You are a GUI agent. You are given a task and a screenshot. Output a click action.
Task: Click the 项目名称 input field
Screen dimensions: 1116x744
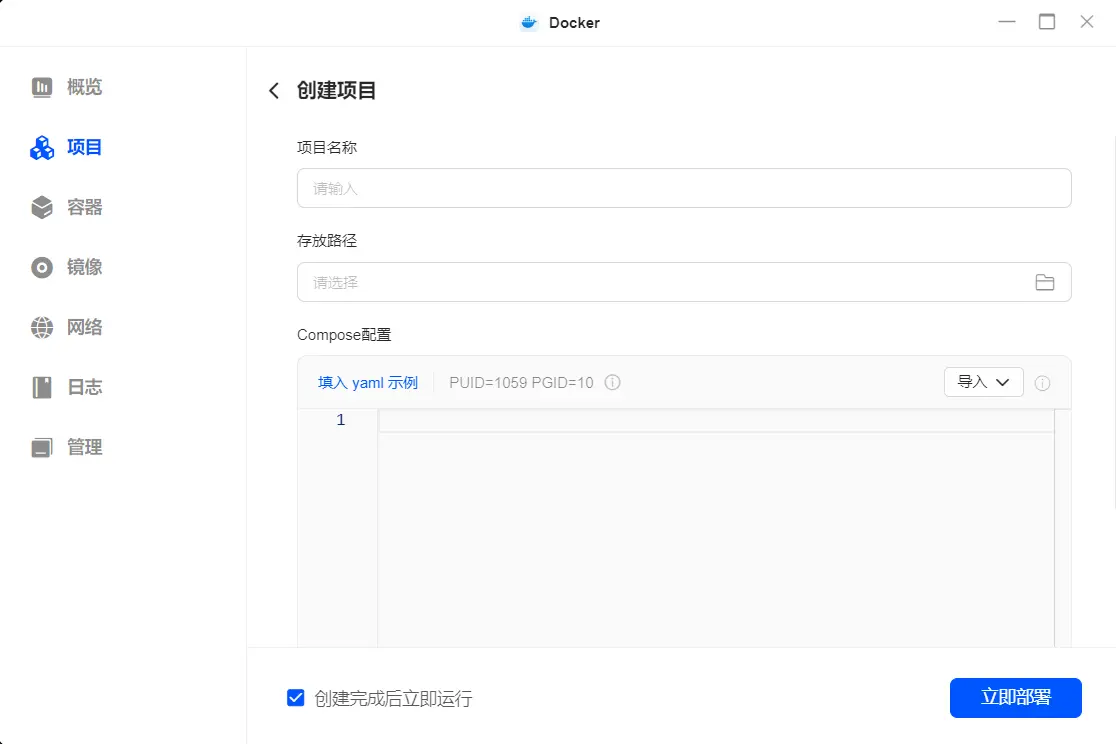pyautogui.click(x=683, y=188)
